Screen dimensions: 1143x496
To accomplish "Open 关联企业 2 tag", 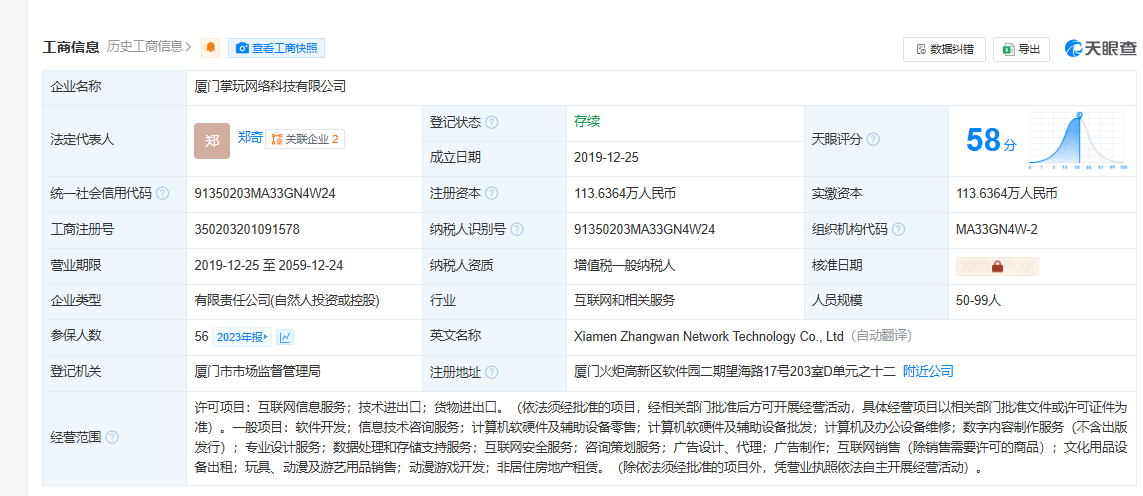I will pyautogui.click(x=305, y=139).
